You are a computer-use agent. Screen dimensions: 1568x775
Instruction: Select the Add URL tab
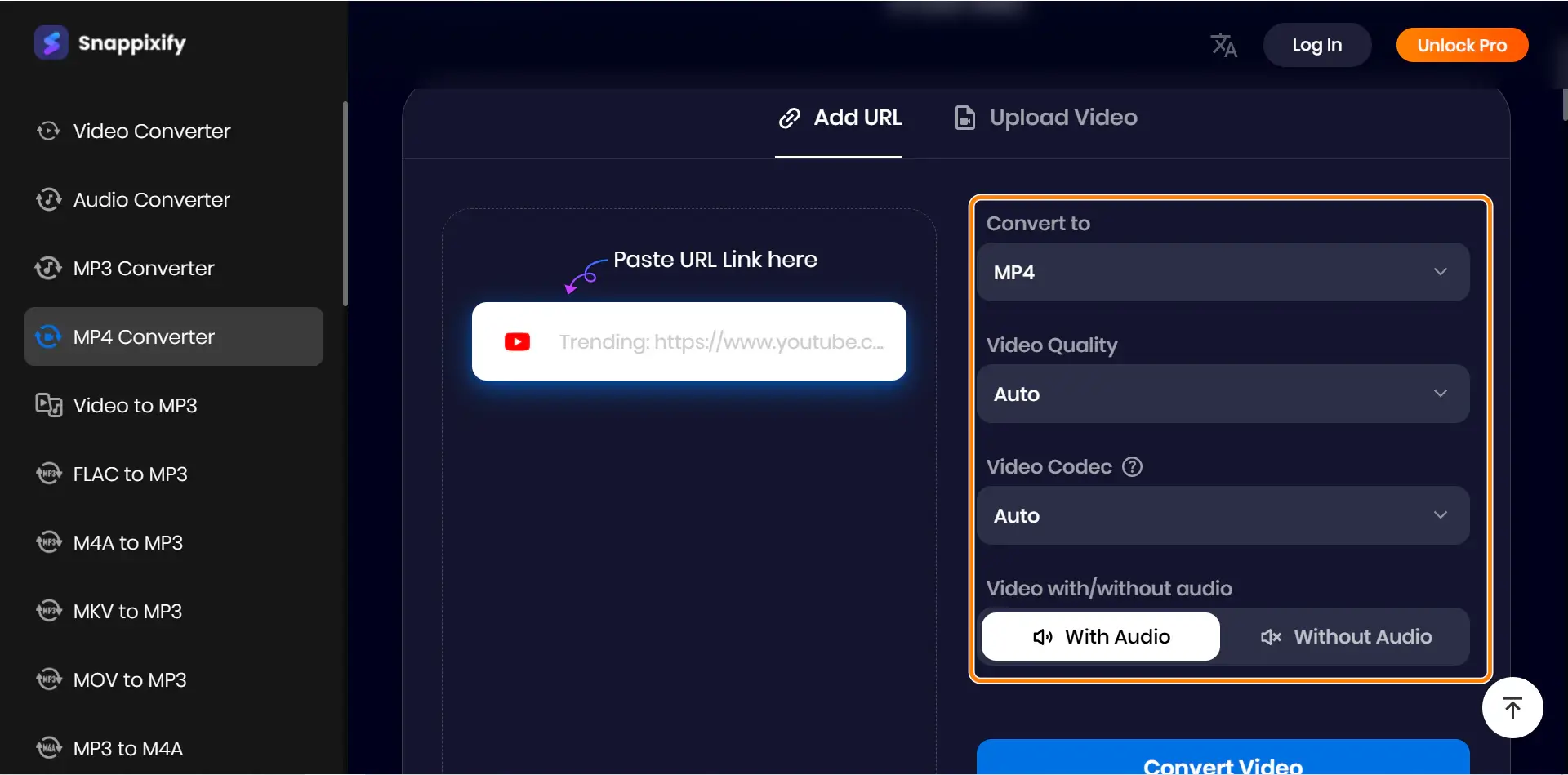click(839, 118)
